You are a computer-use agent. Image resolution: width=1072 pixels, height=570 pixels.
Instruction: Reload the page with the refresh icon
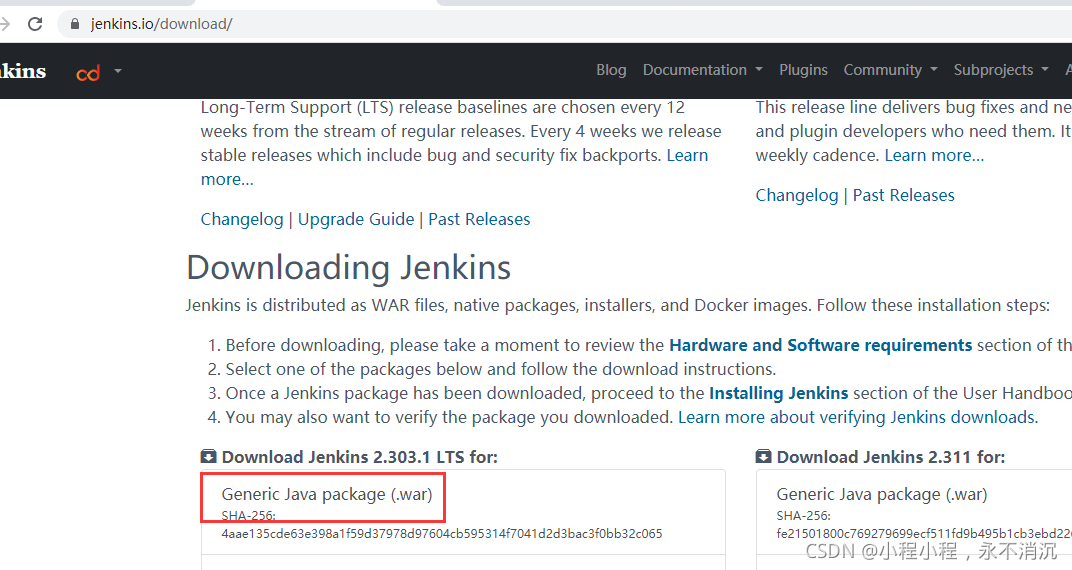point(35,24)
